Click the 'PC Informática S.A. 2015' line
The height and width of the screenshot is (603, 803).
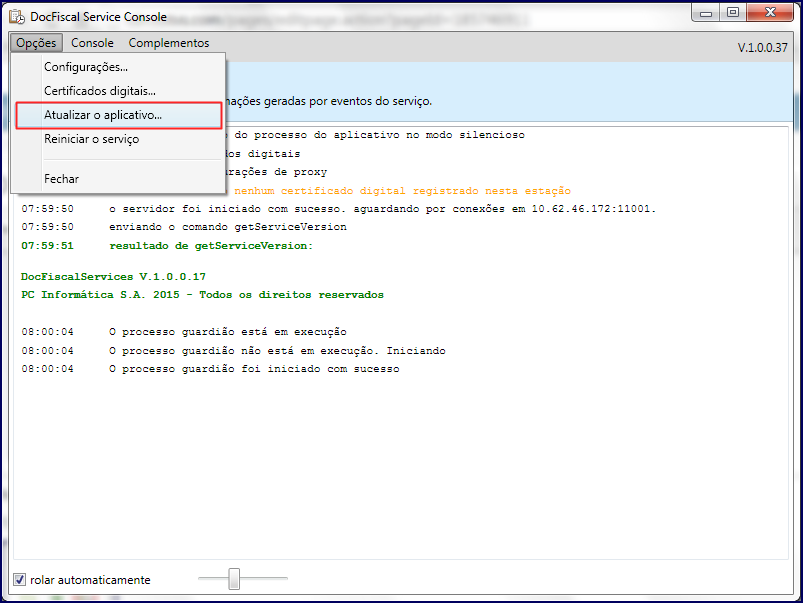pos(202,295)
